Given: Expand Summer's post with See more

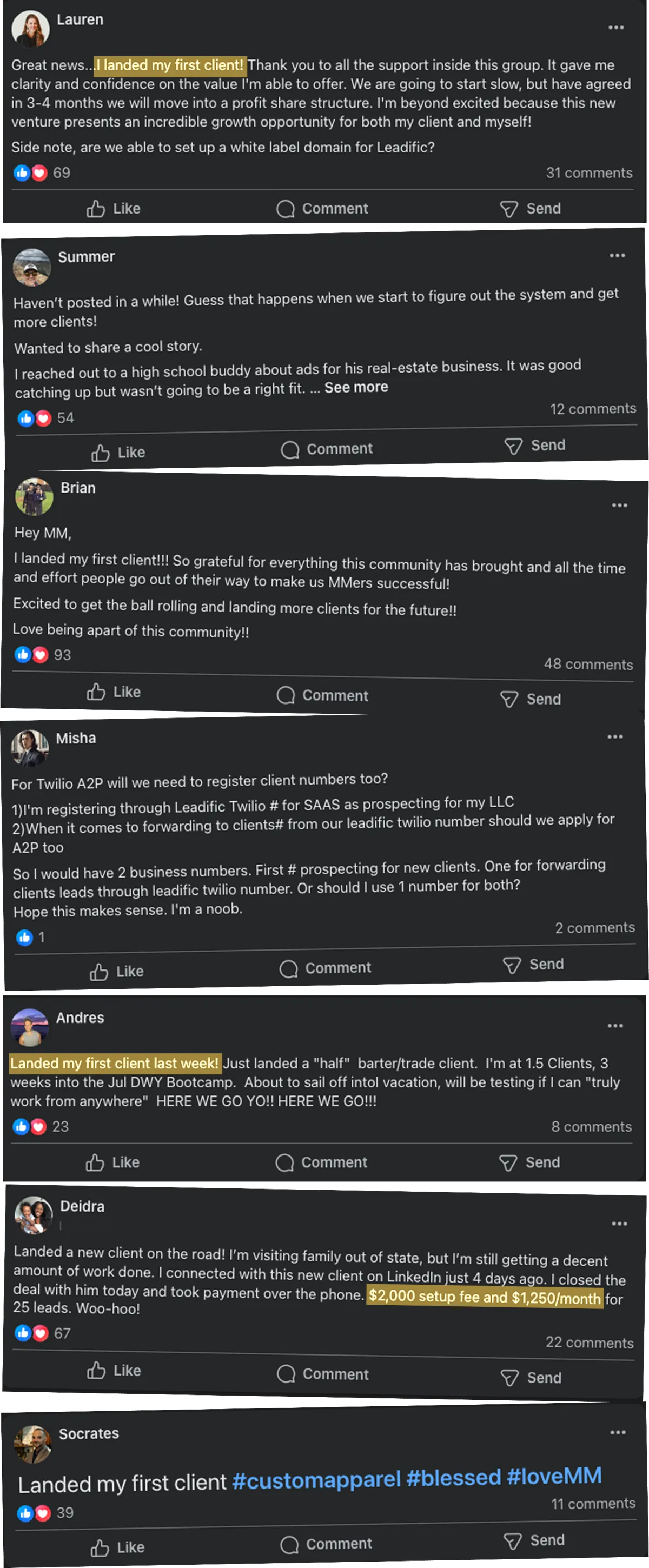Looking at the screenshot, I should [356, 387].
